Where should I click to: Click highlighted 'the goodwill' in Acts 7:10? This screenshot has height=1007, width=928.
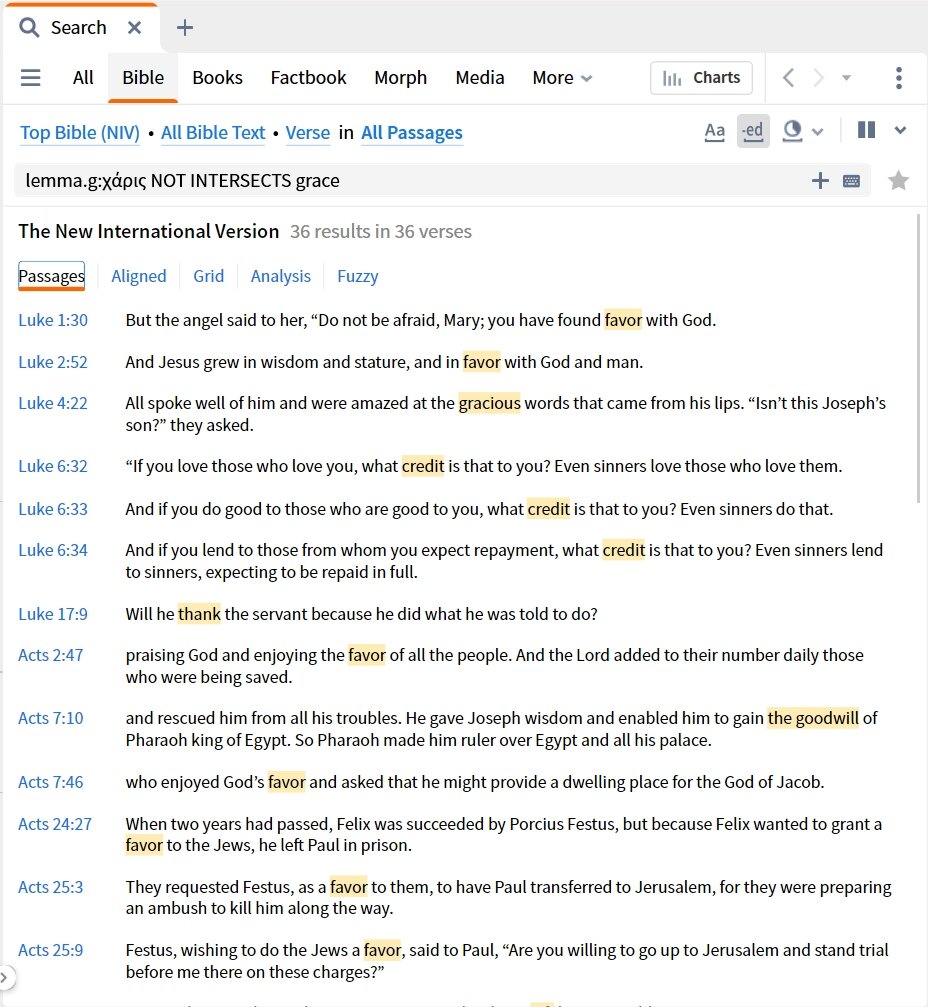[813, 718]
